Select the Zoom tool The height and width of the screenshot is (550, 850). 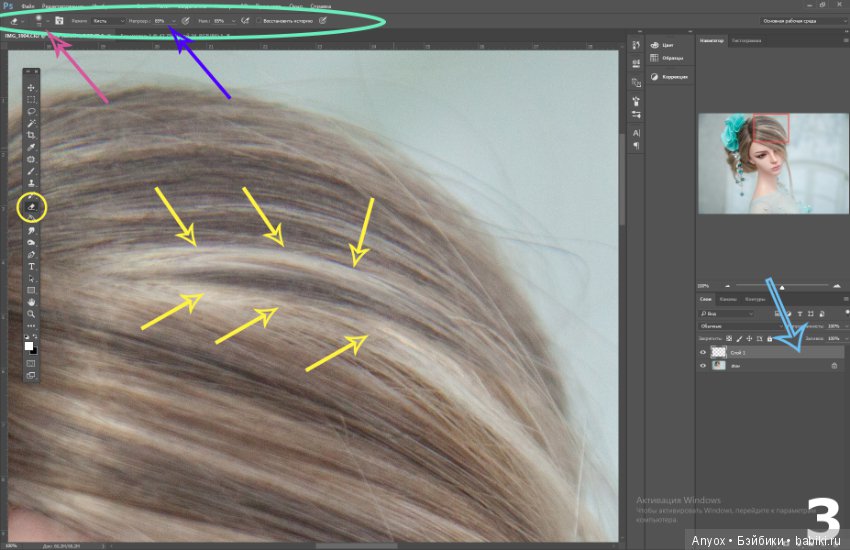tap(31, 314)
